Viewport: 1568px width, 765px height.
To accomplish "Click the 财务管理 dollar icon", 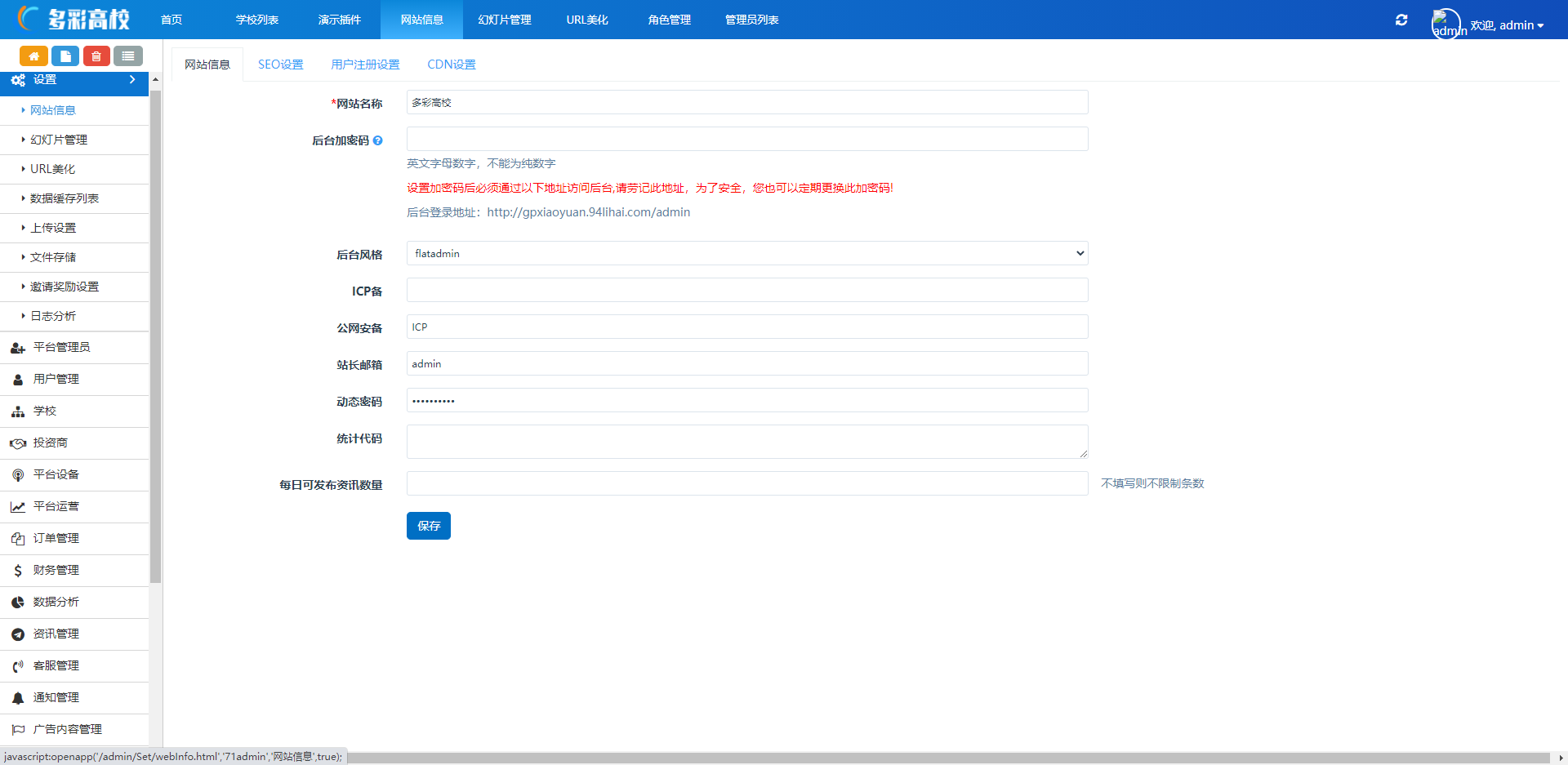I will (18, 571).
